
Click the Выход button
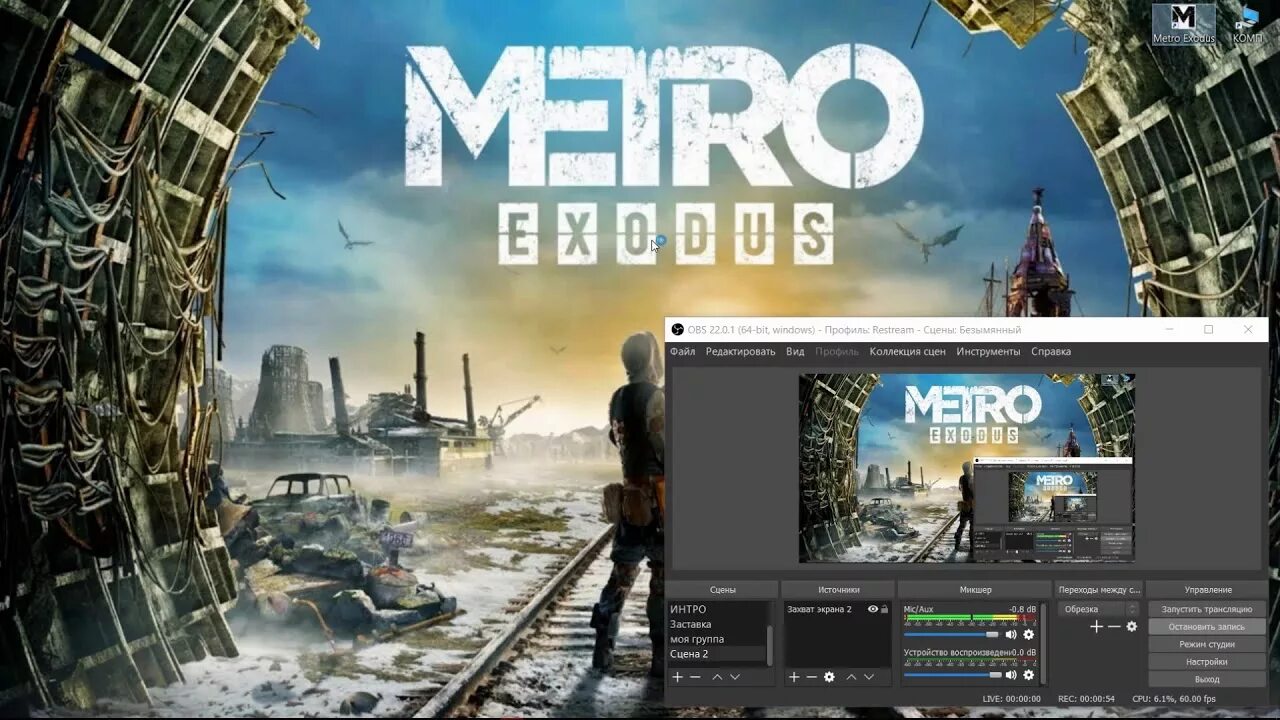(x=1207, y=679)
